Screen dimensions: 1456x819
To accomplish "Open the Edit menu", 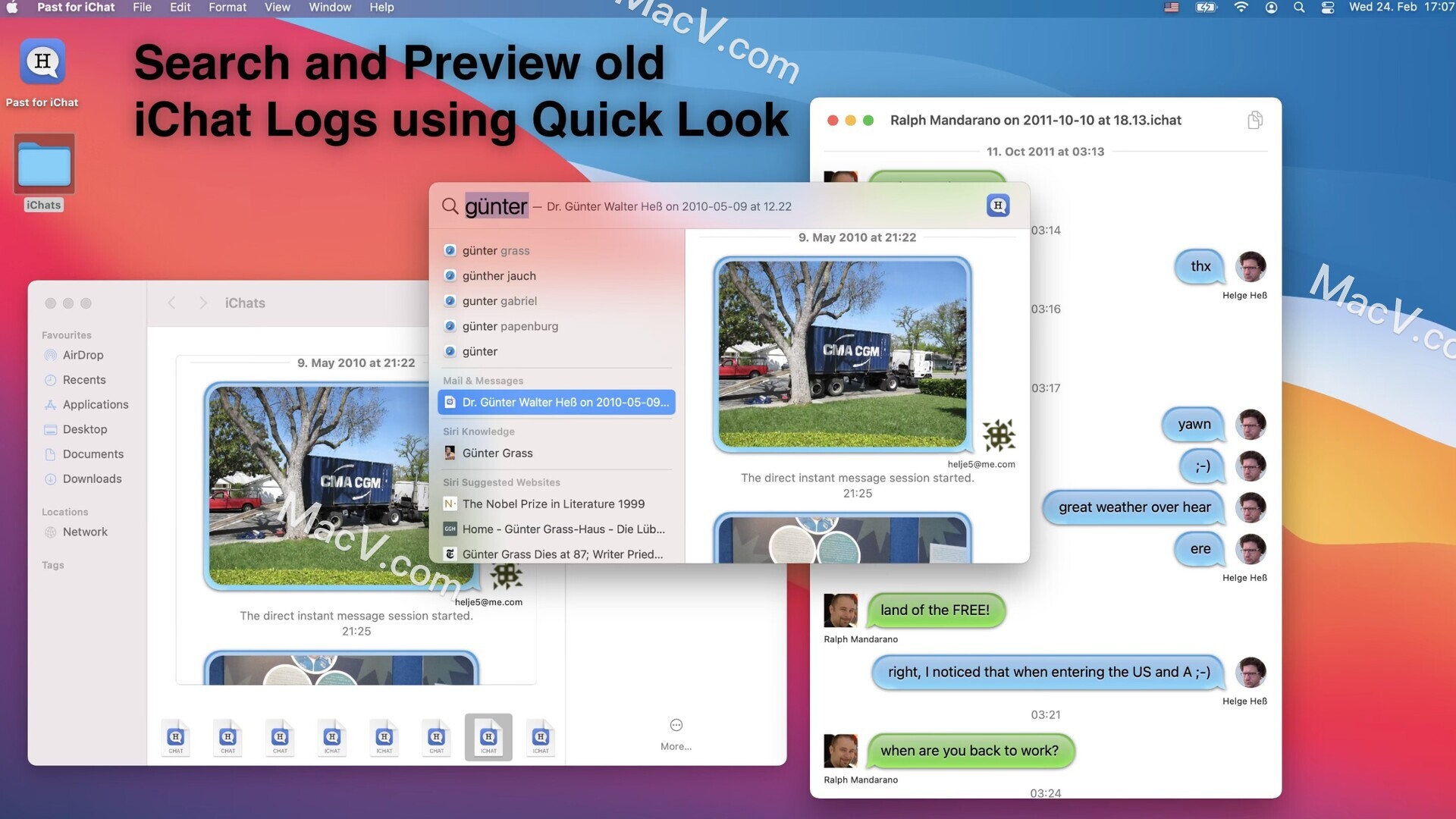I will pyautogui.click(x=180, y=8).
